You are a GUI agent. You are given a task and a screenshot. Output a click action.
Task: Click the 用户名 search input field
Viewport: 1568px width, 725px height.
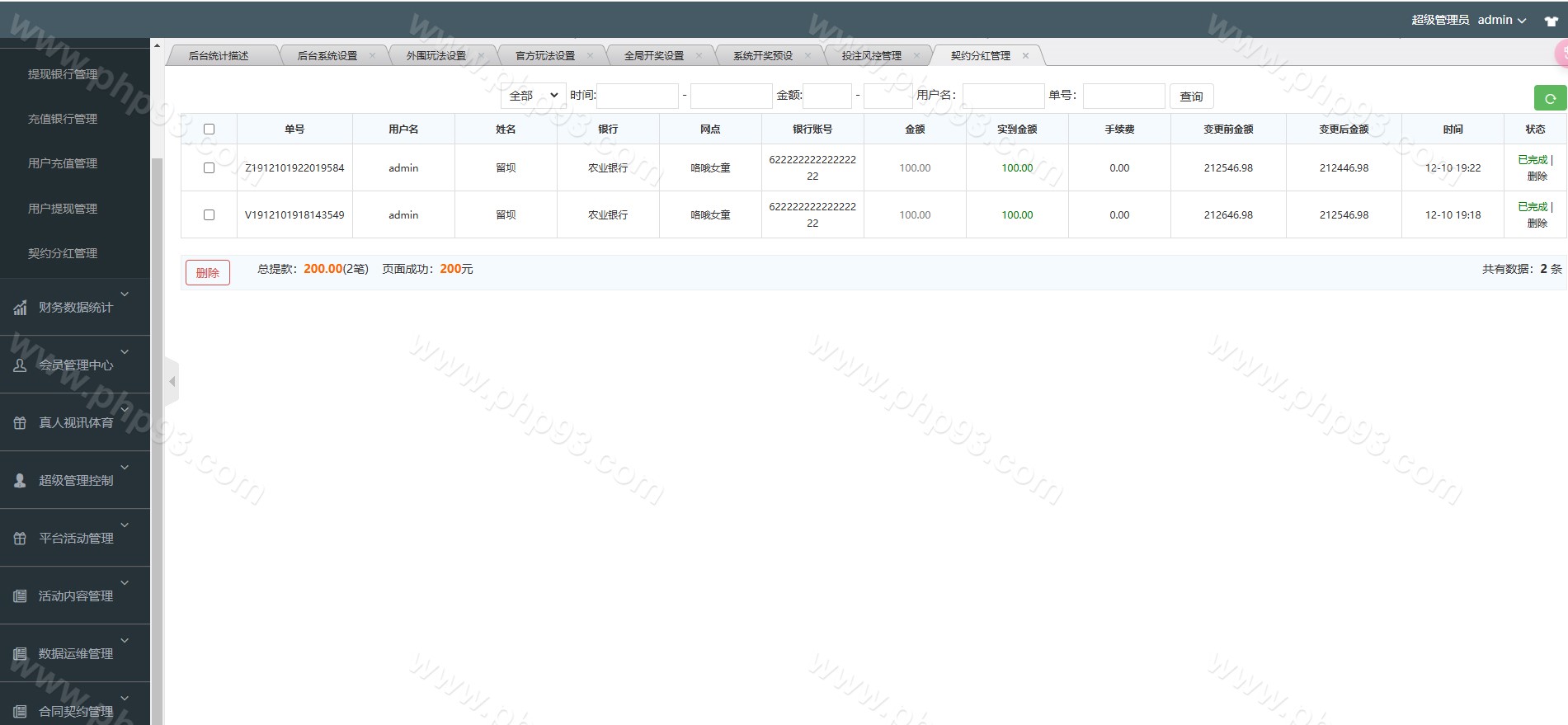coord(1003,96)
